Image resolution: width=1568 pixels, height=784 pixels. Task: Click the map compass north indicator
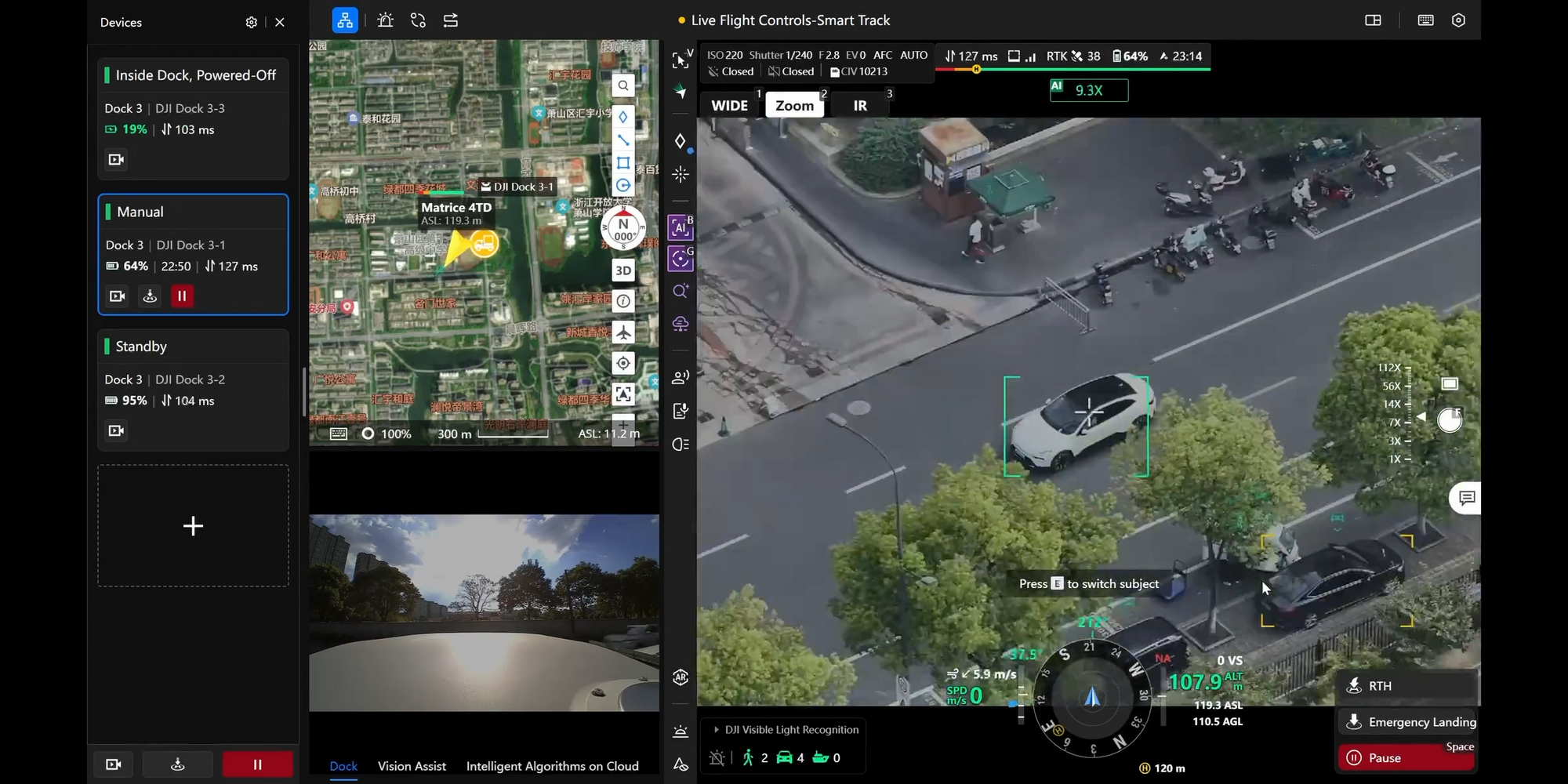click(x=622, y=229)
